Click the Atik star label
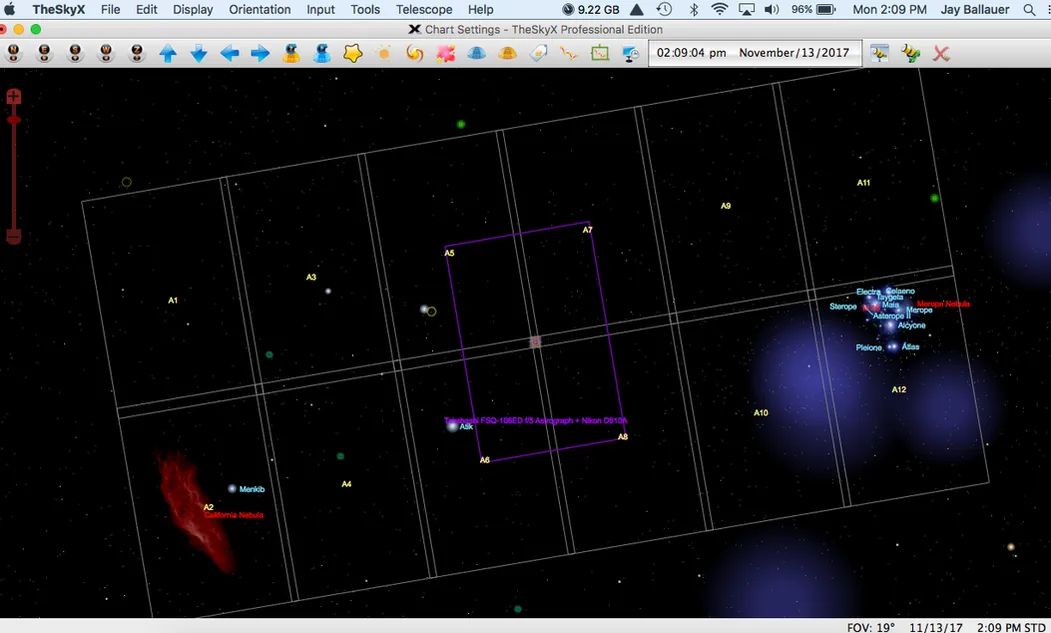Screen dimensions: 1051x633 point(467,426)
